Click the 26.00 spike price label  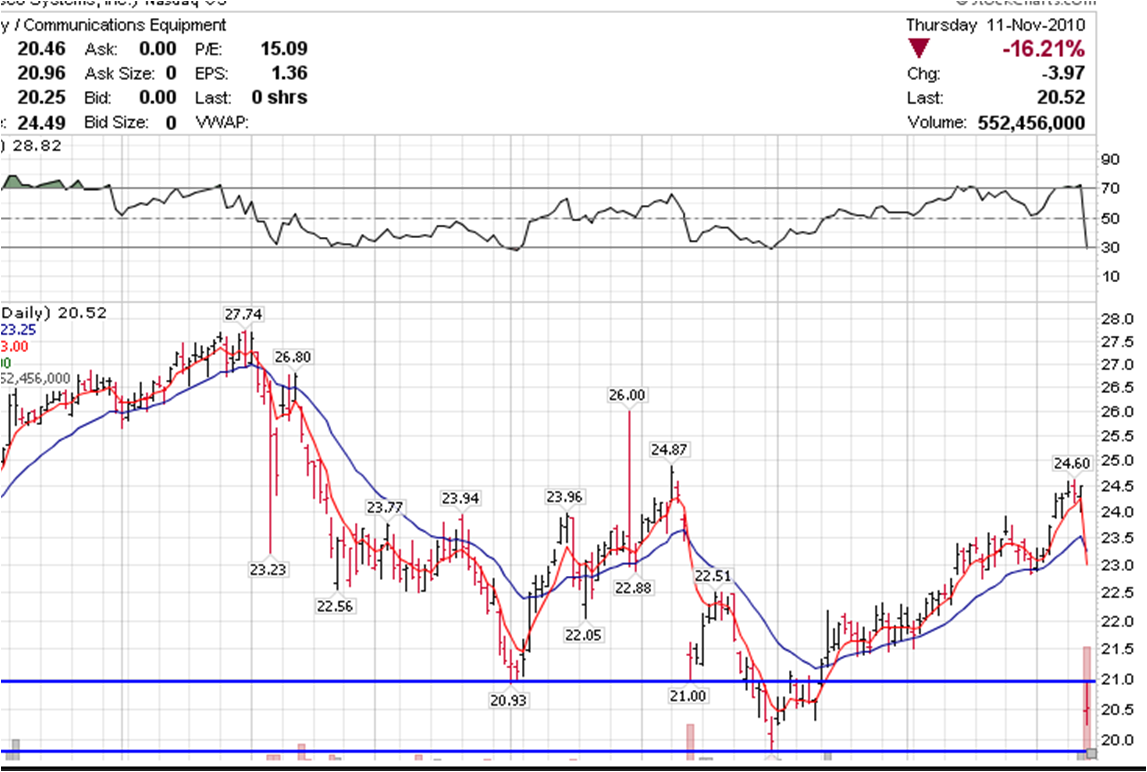[627, 395]
